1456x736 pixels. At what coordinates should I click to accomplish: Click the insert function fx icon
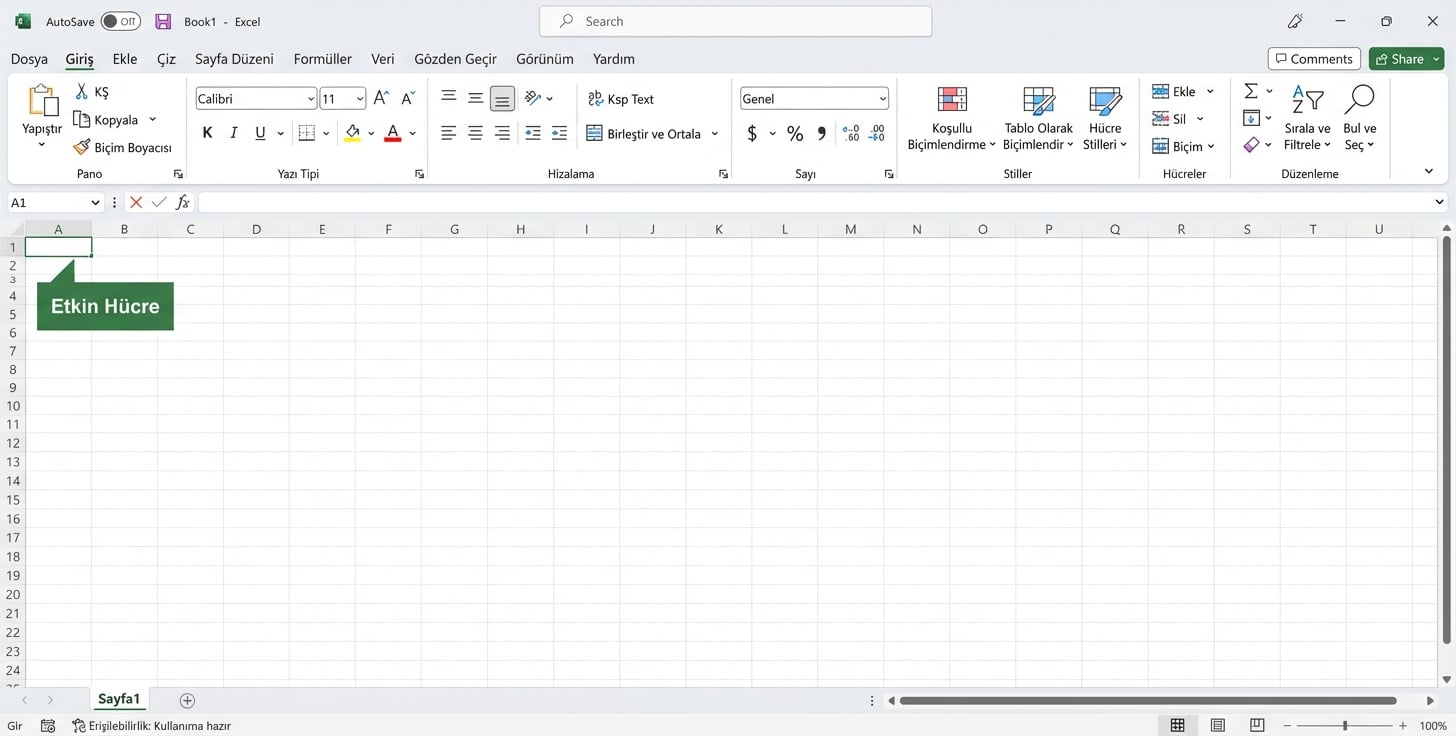(x=183, y=202)
